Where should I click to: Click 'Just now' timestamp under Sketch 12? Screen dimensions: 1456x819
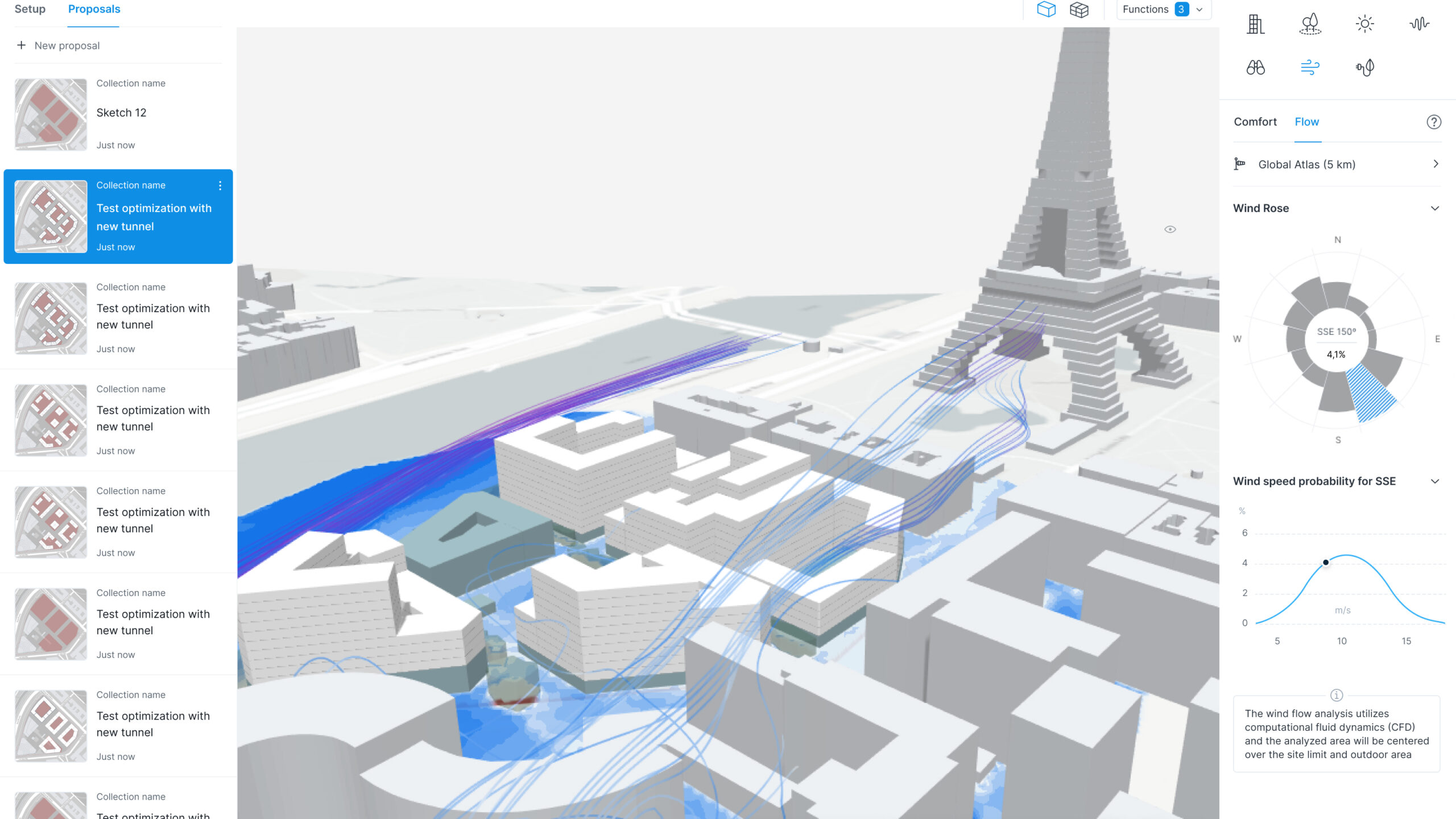click(115, 145)
